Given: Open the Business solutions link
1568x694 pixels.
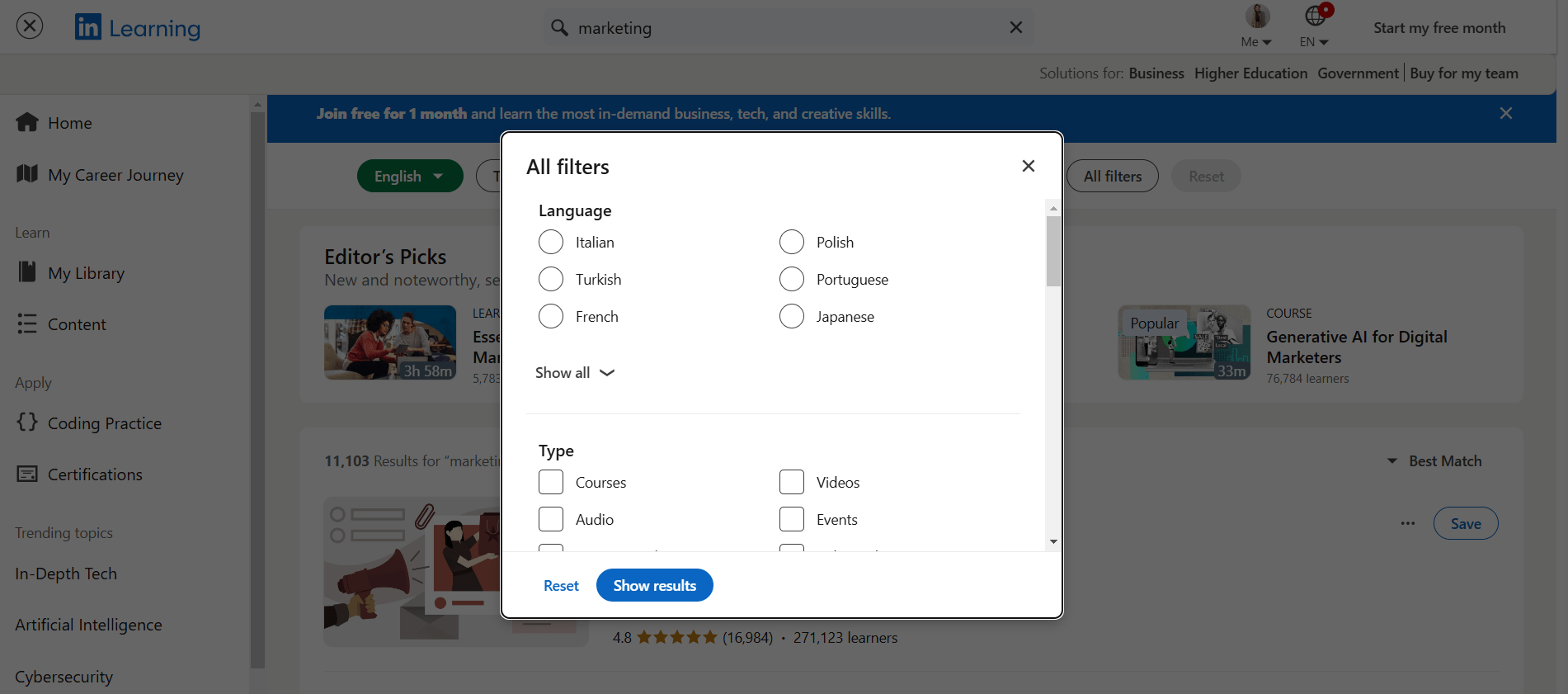Looking at the screenshot, I should pos(1156,73).
